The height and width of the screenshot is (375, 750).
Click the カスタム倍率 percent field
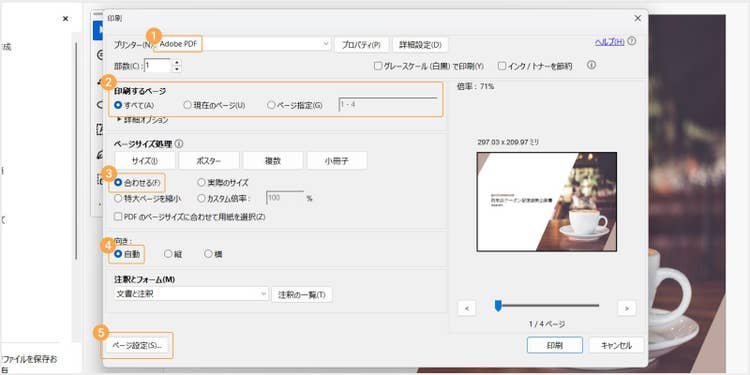tap(285, 198)
